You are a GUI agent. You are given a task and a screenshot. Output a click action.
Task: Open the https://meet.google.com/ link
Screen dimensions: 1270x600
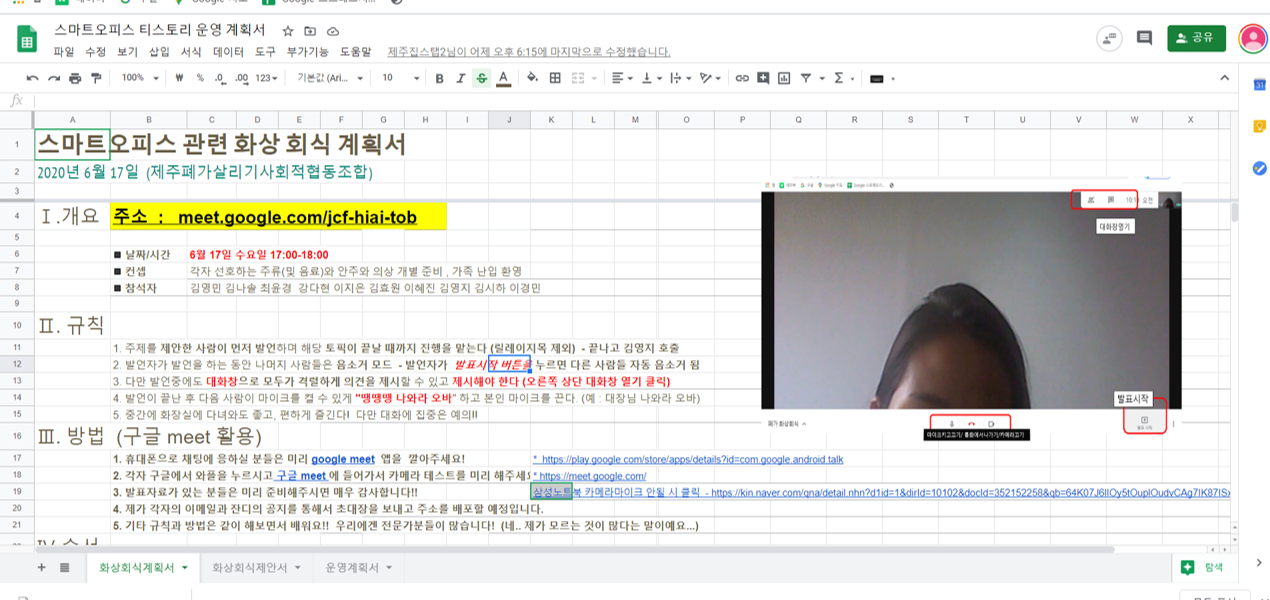coord(590,476)
